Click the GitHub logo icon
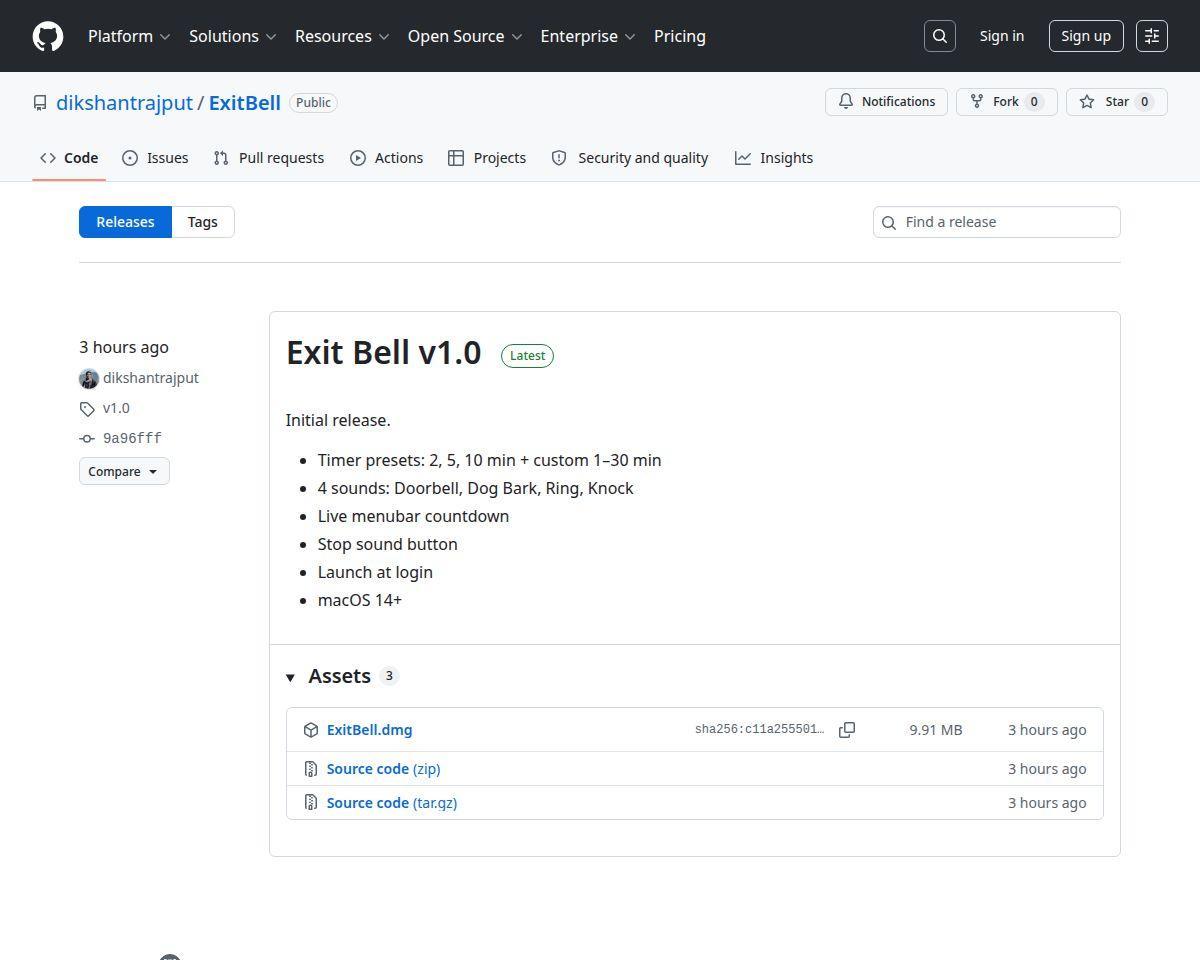This screenshot has width=1200, height=960. 48,36
